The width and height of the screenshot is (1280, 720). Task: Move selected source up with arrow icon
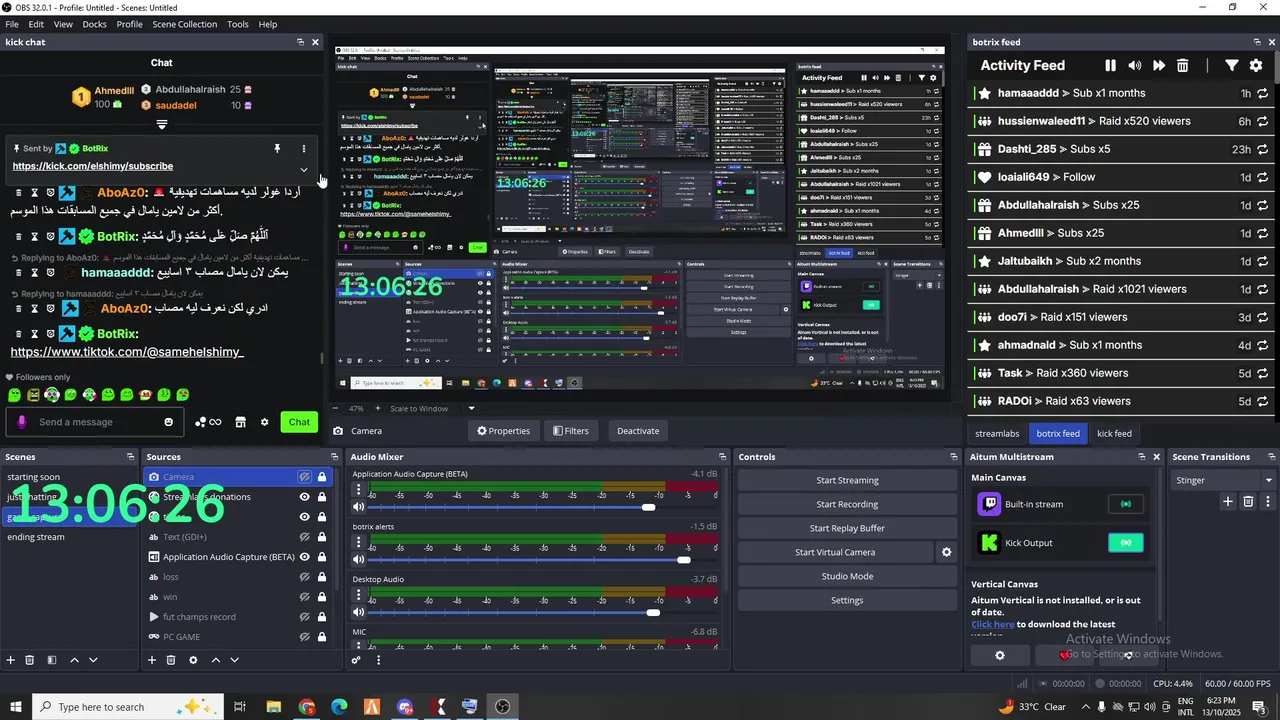pos(215,660)
